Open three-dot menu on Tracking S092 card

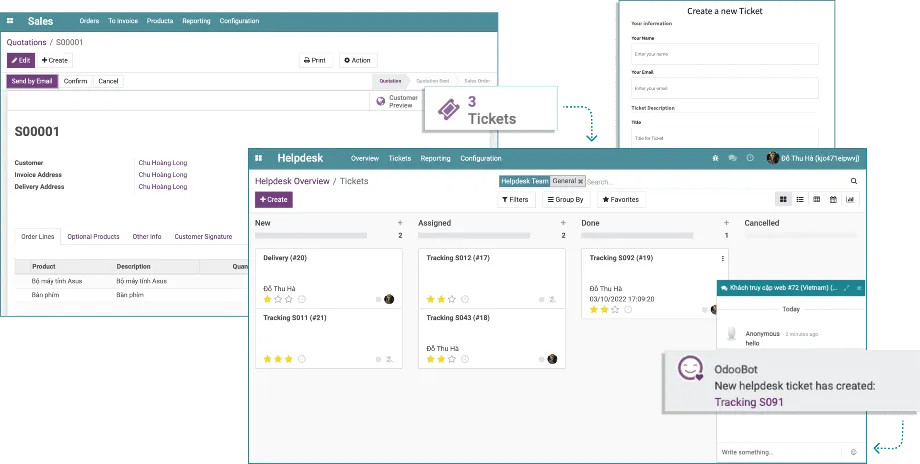click(722, 258)
